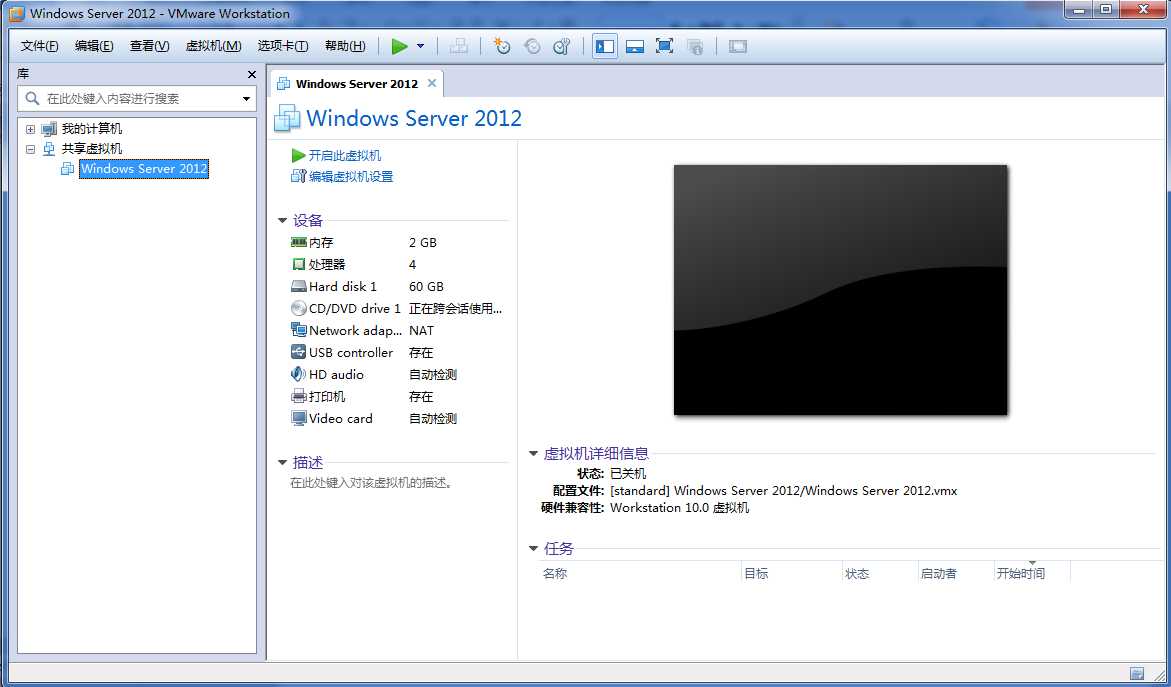The width and height of the screenshot is (1171, 687).
Task: Click the status bar icon at bottom right
Action: 1137,674
